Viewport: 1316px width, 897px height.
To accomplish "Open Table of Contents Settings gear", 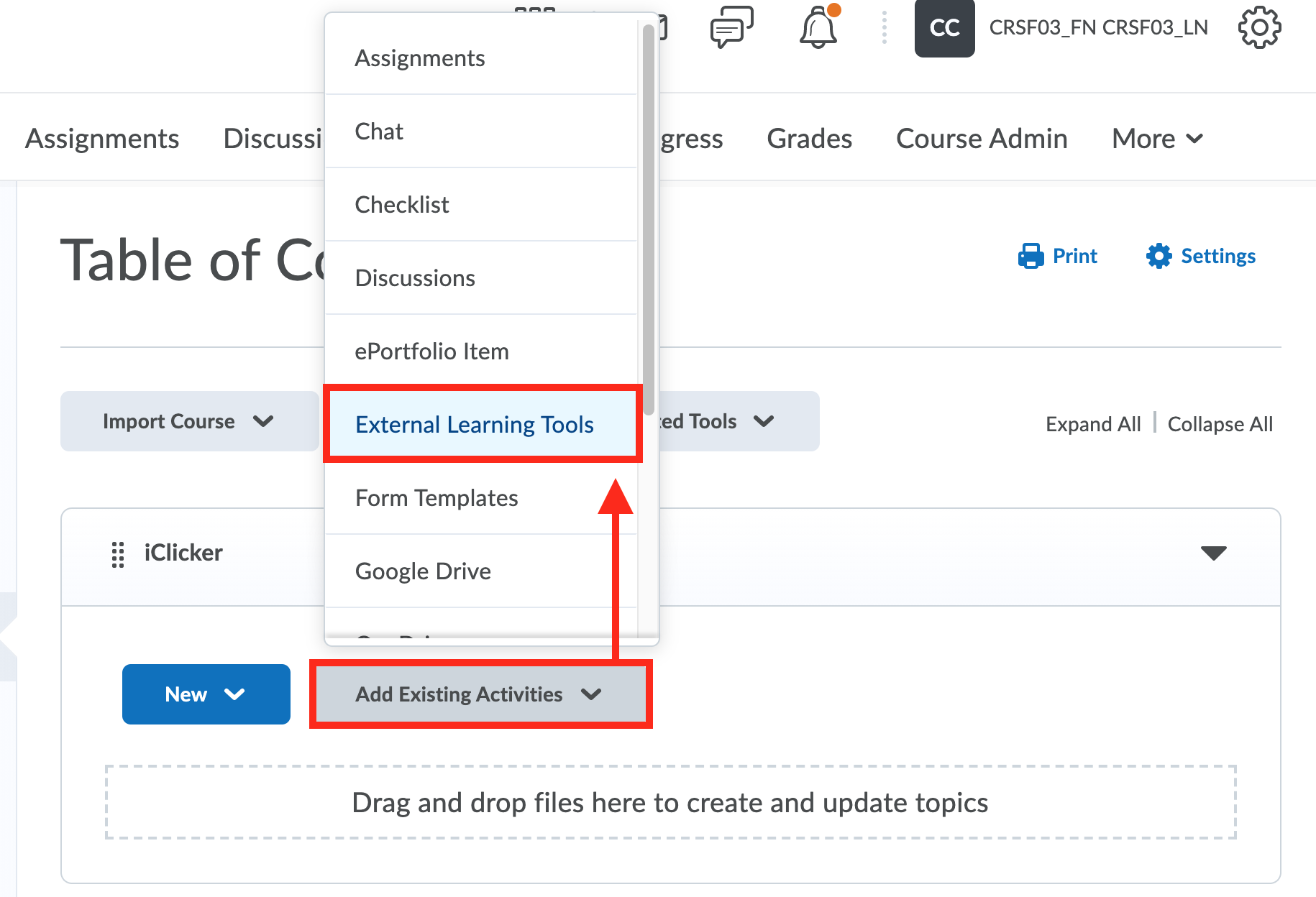I will pos(1159,256).
